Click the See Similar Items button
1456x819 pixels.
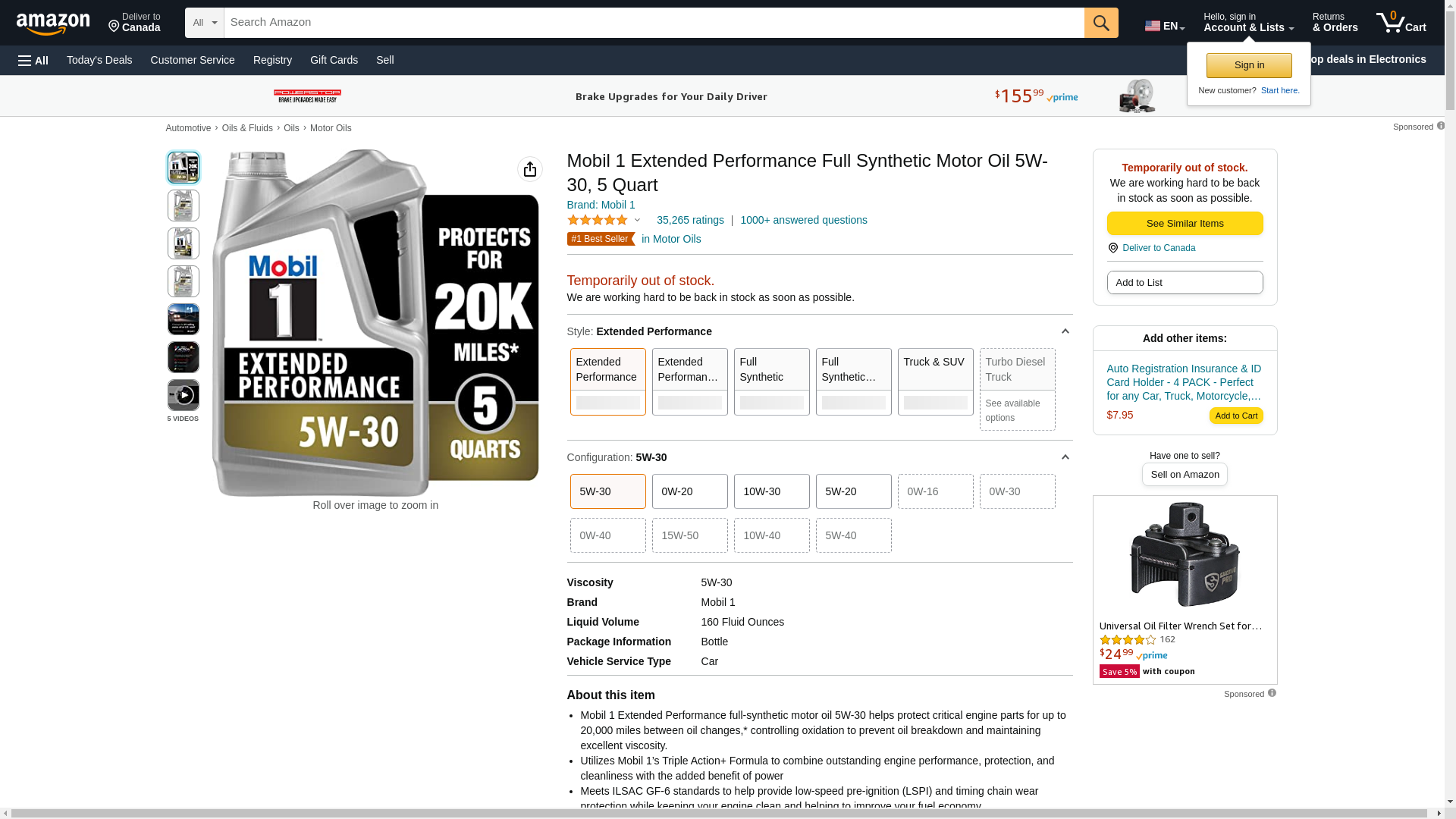click(x=1185, y=223)
